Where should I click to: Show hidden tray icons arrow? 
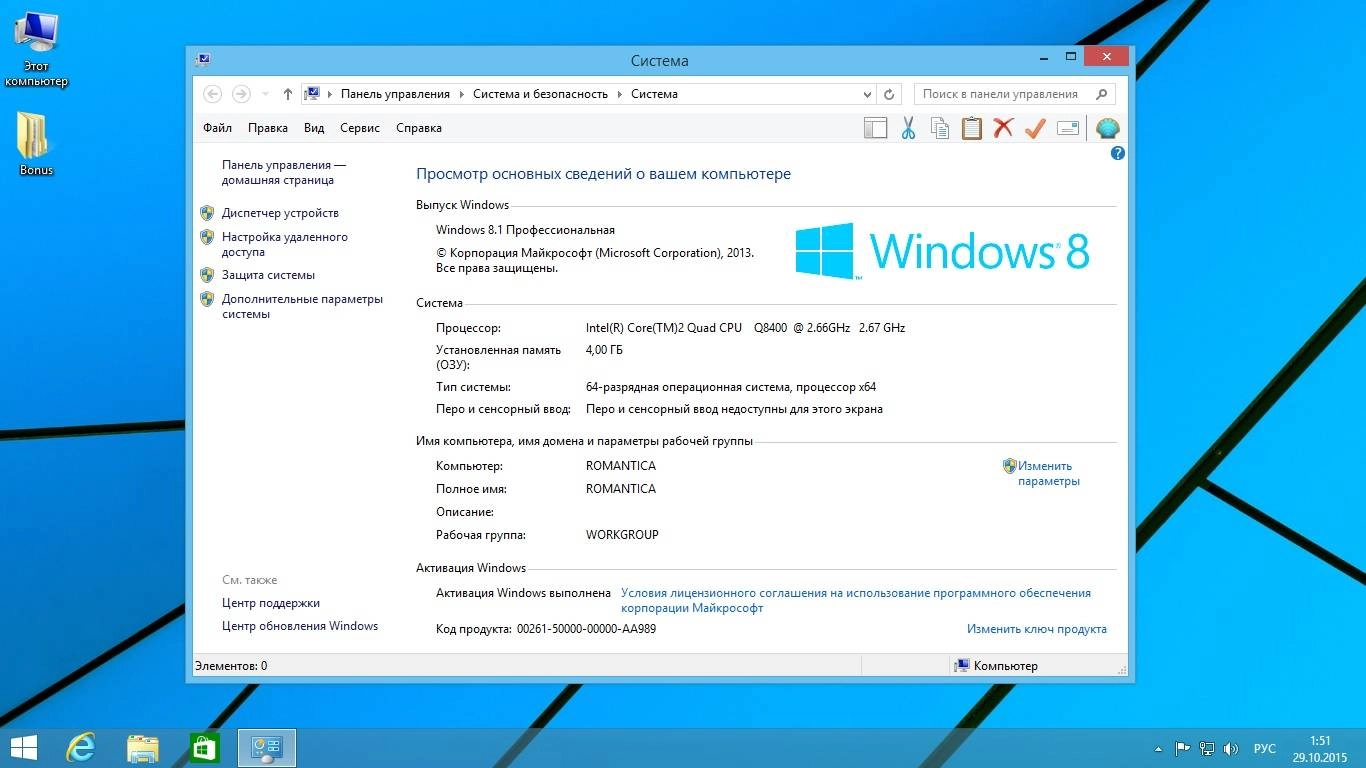1158,748
